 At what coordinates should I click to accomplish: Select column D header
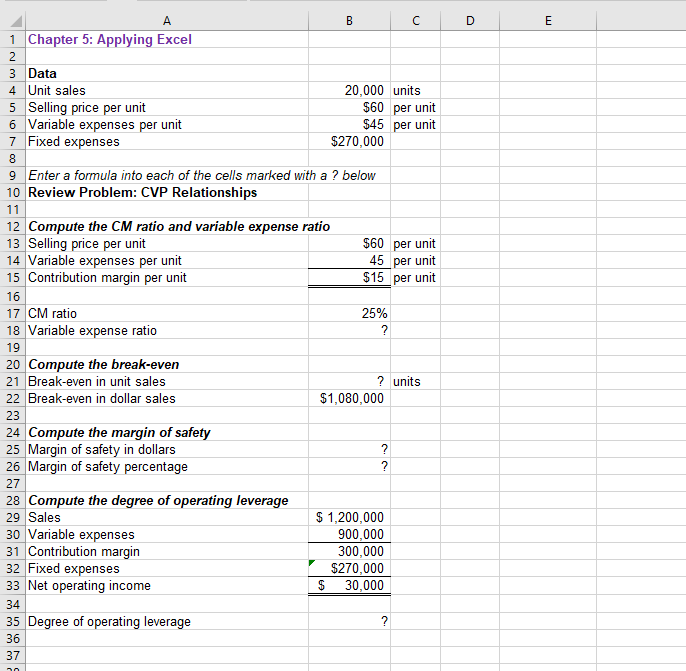click(x=470, y=21)
